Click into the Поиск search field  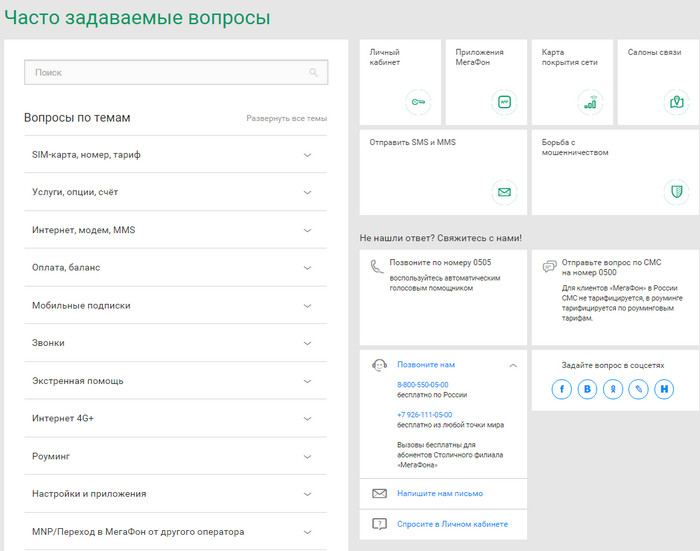[170, 73]
